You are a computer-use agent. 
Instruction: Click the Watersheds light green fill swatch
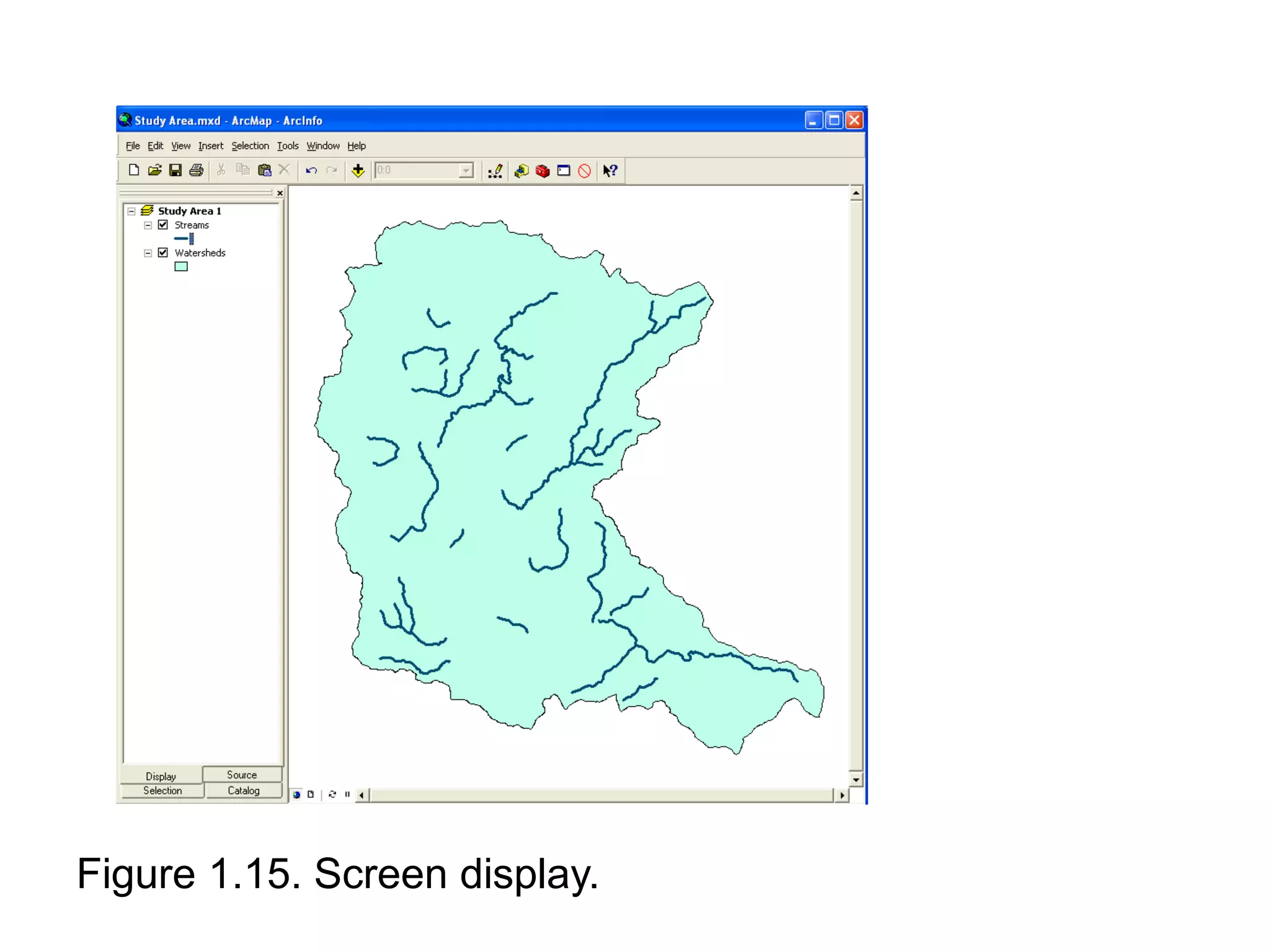[181, 267]
